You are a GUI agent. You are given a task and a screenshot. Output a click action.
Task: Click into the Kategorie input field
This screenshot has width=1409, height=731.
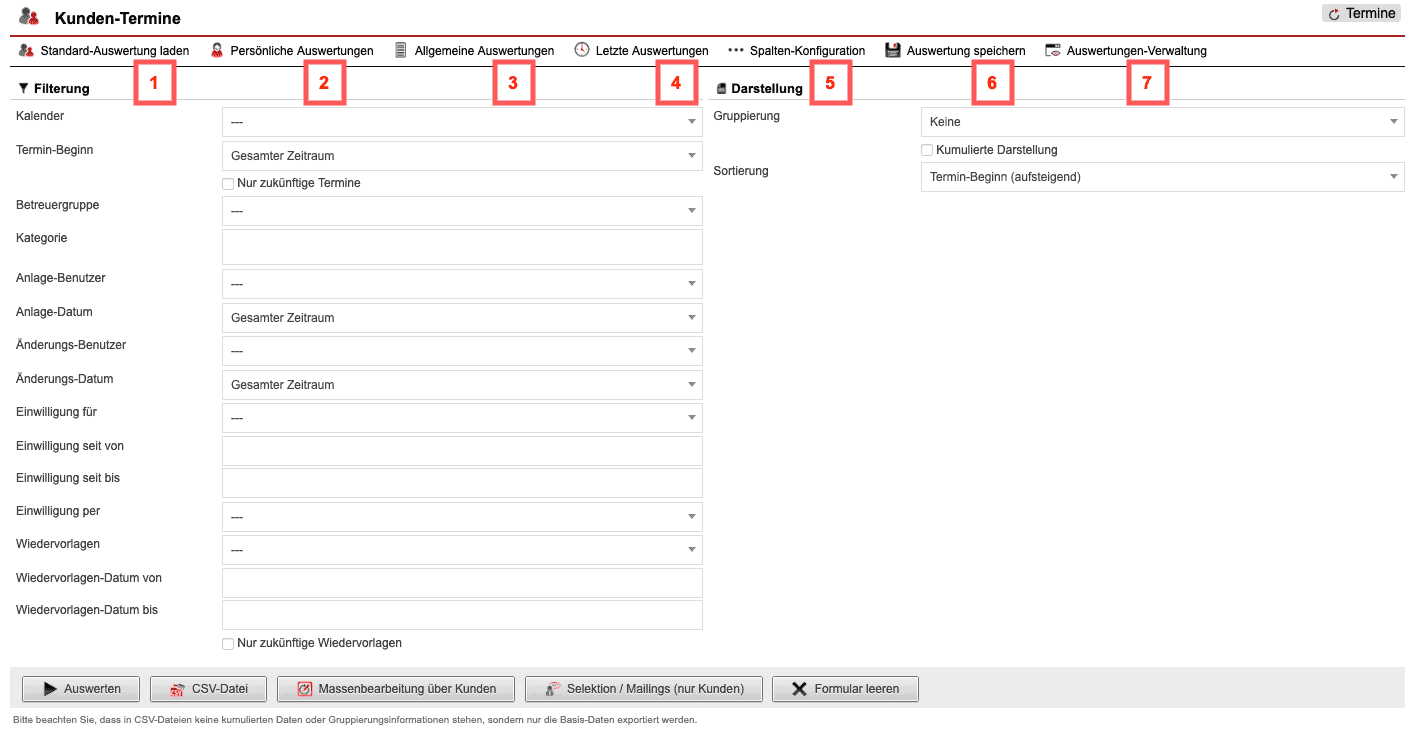tap(461, 247)
